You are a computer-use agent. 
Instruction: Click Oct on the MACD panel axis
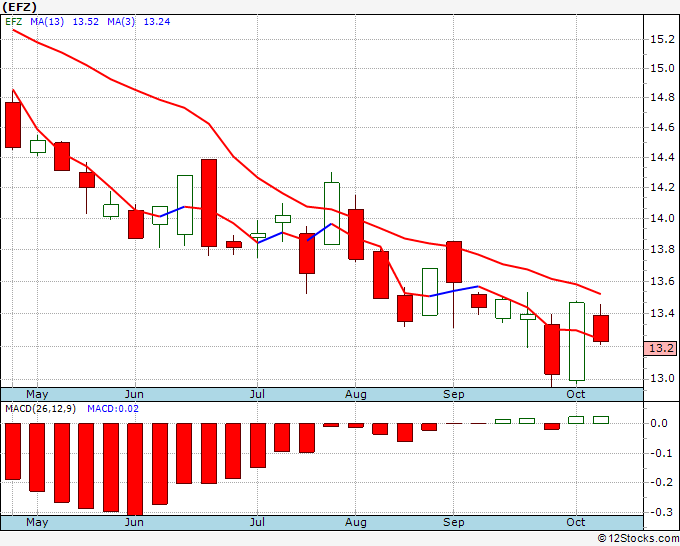click(x=576, y=522)
